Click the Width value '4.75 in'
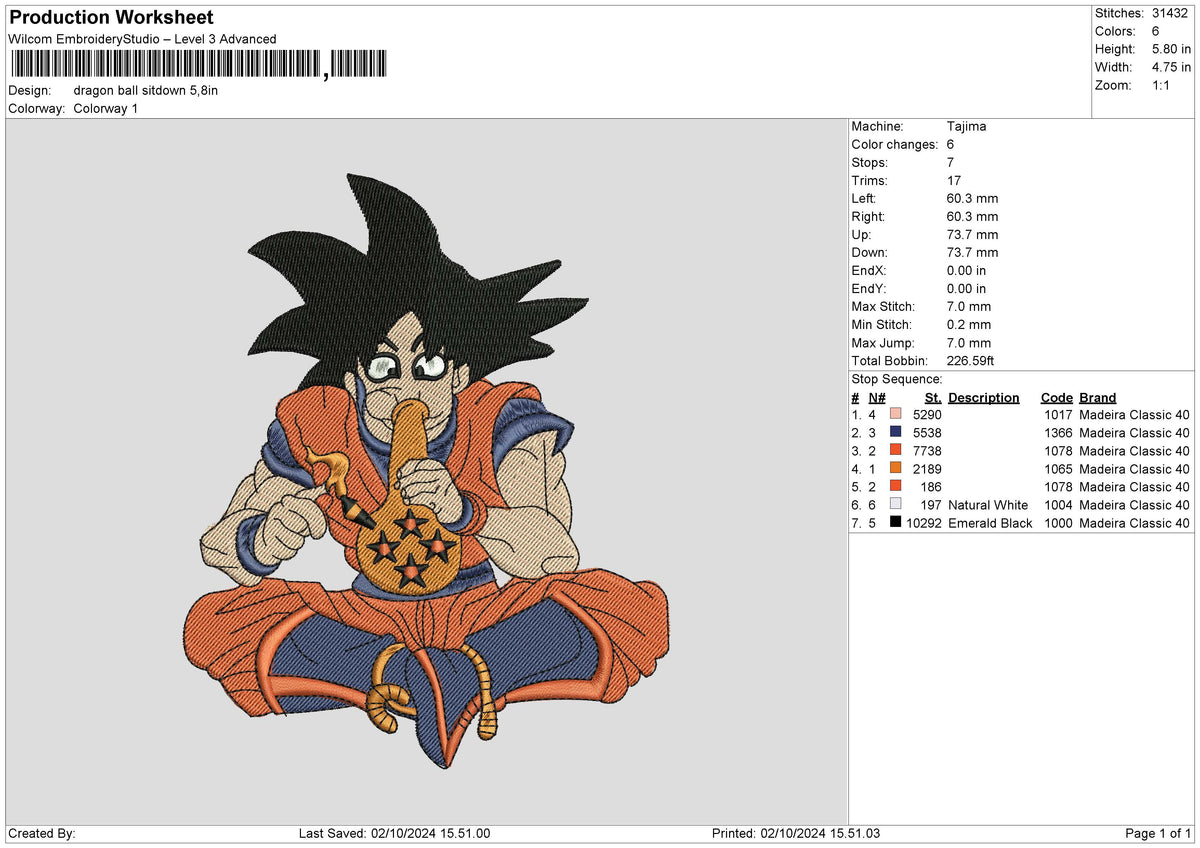This screenshot has width=1200, height=848. (x=1171, y=67)
